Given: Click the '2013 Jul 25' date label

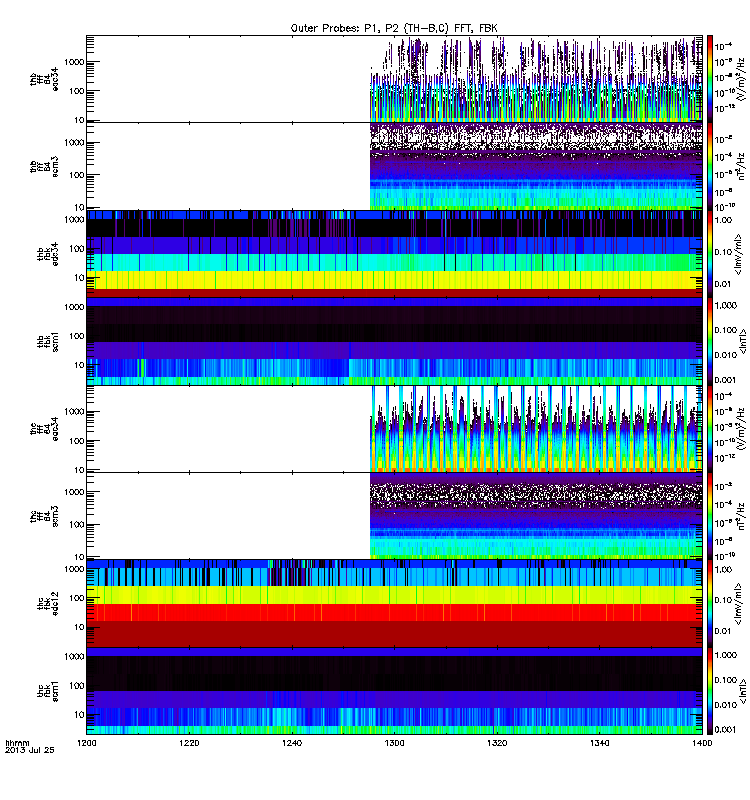Looking at the screenshot, I should point(29,750).
